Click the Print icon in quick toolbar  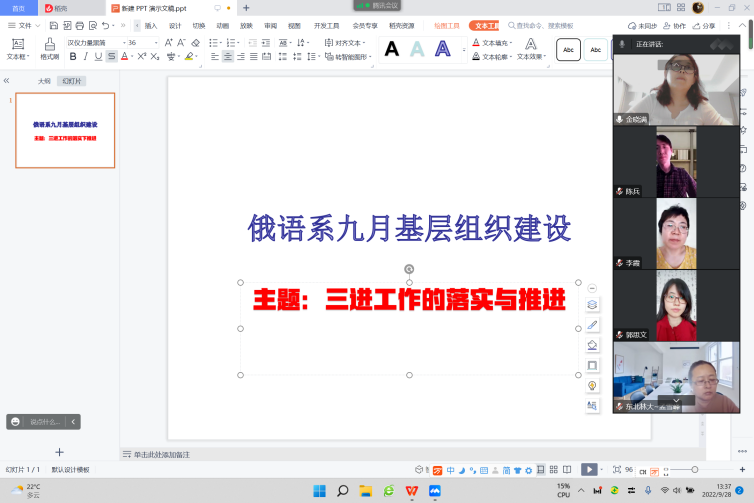(x=80, y=25)
